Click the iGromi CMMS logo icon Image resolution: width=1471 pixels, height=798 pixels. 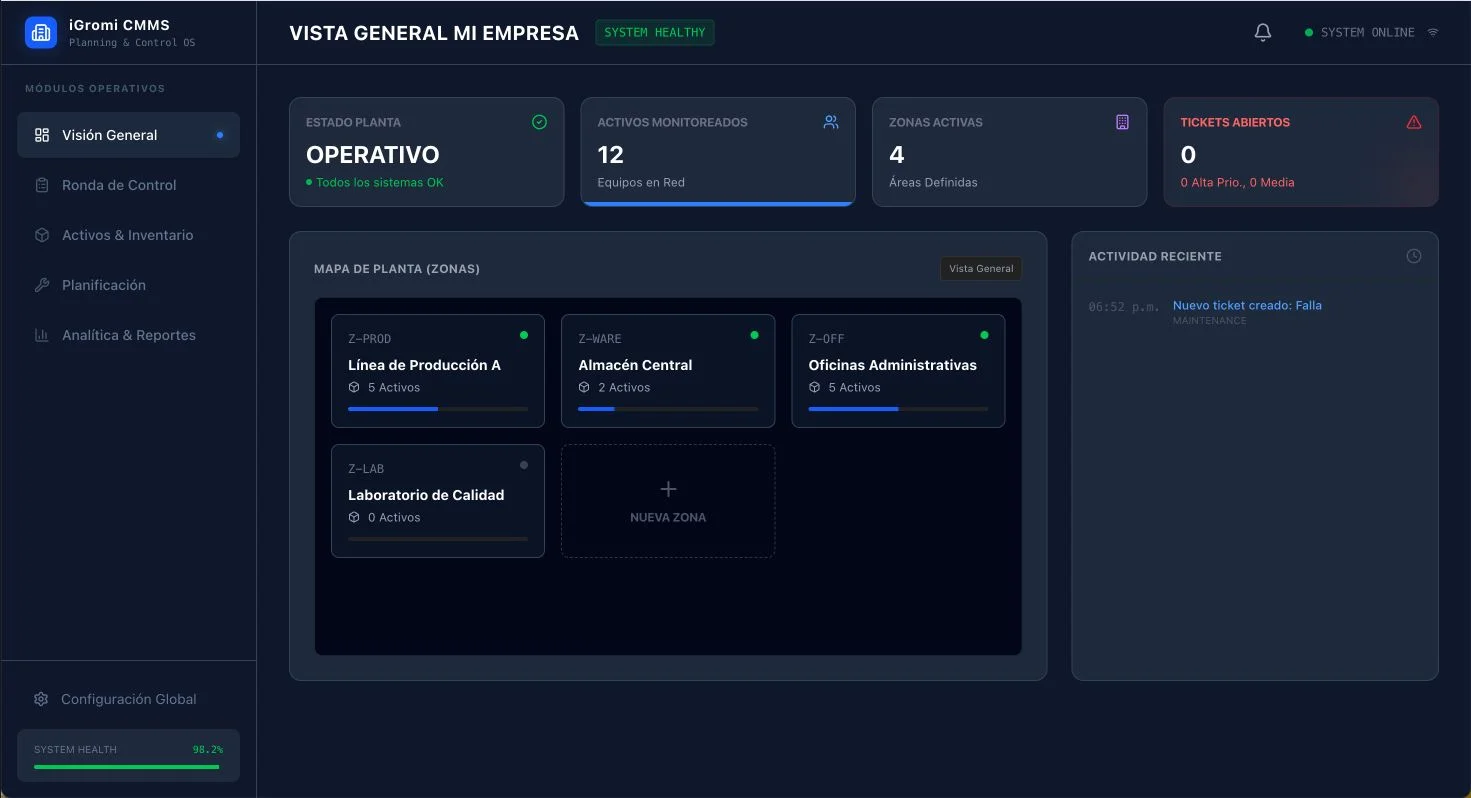click(40, 31)
